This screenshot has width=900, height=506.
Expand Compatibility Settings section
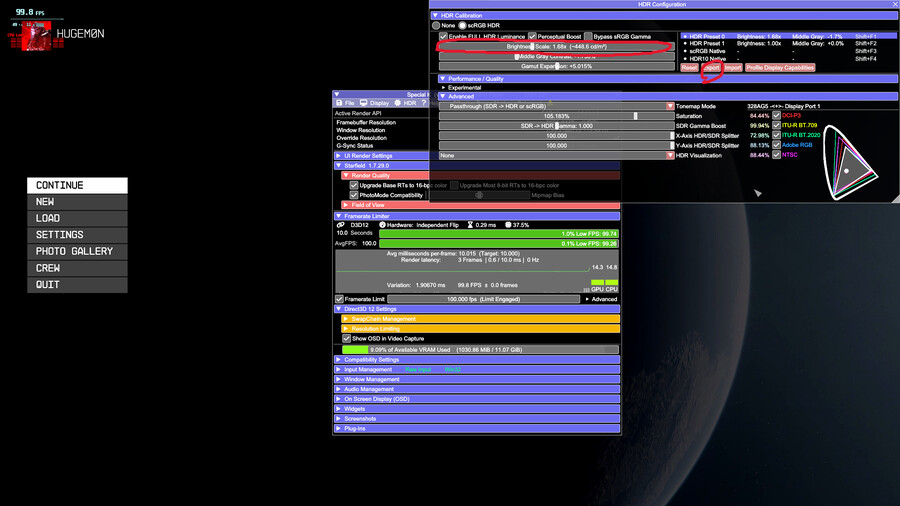477,360
